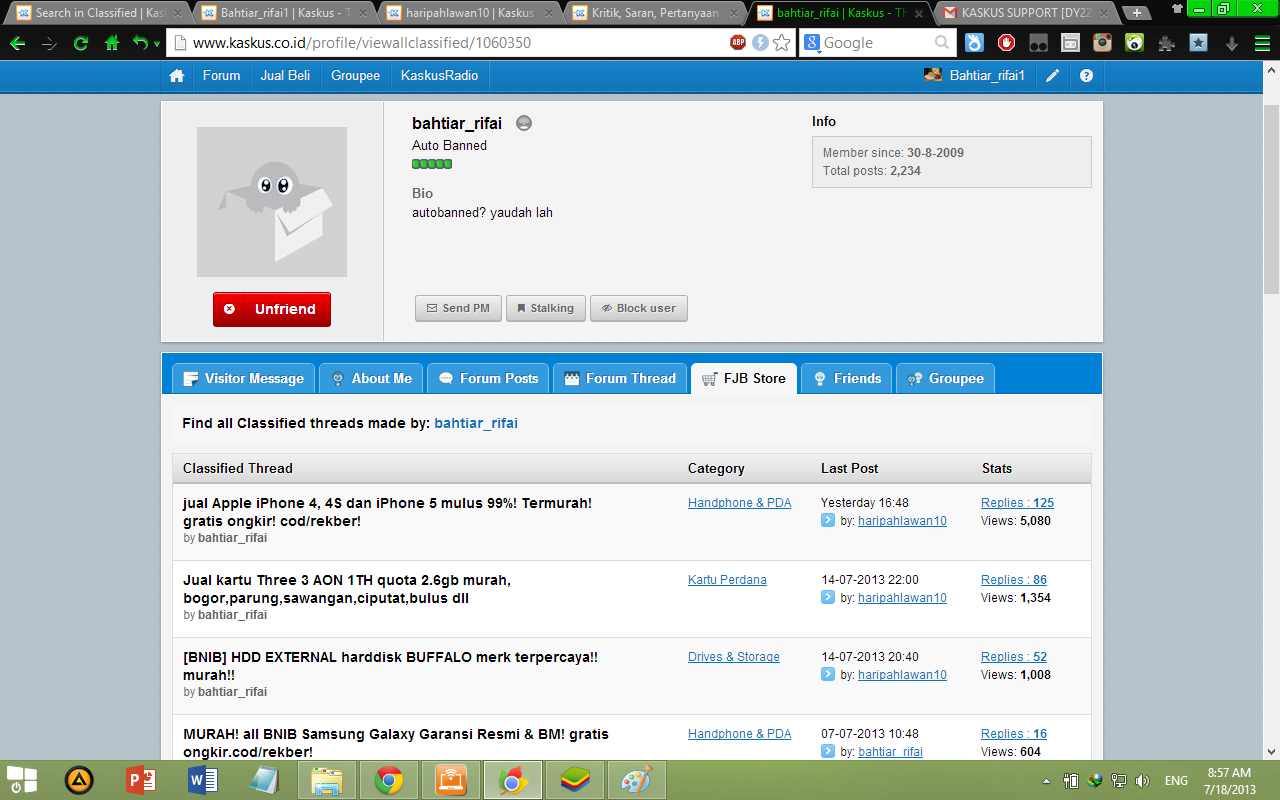Click last-post arrow icon for Kartu Three thread

[828, 597]
